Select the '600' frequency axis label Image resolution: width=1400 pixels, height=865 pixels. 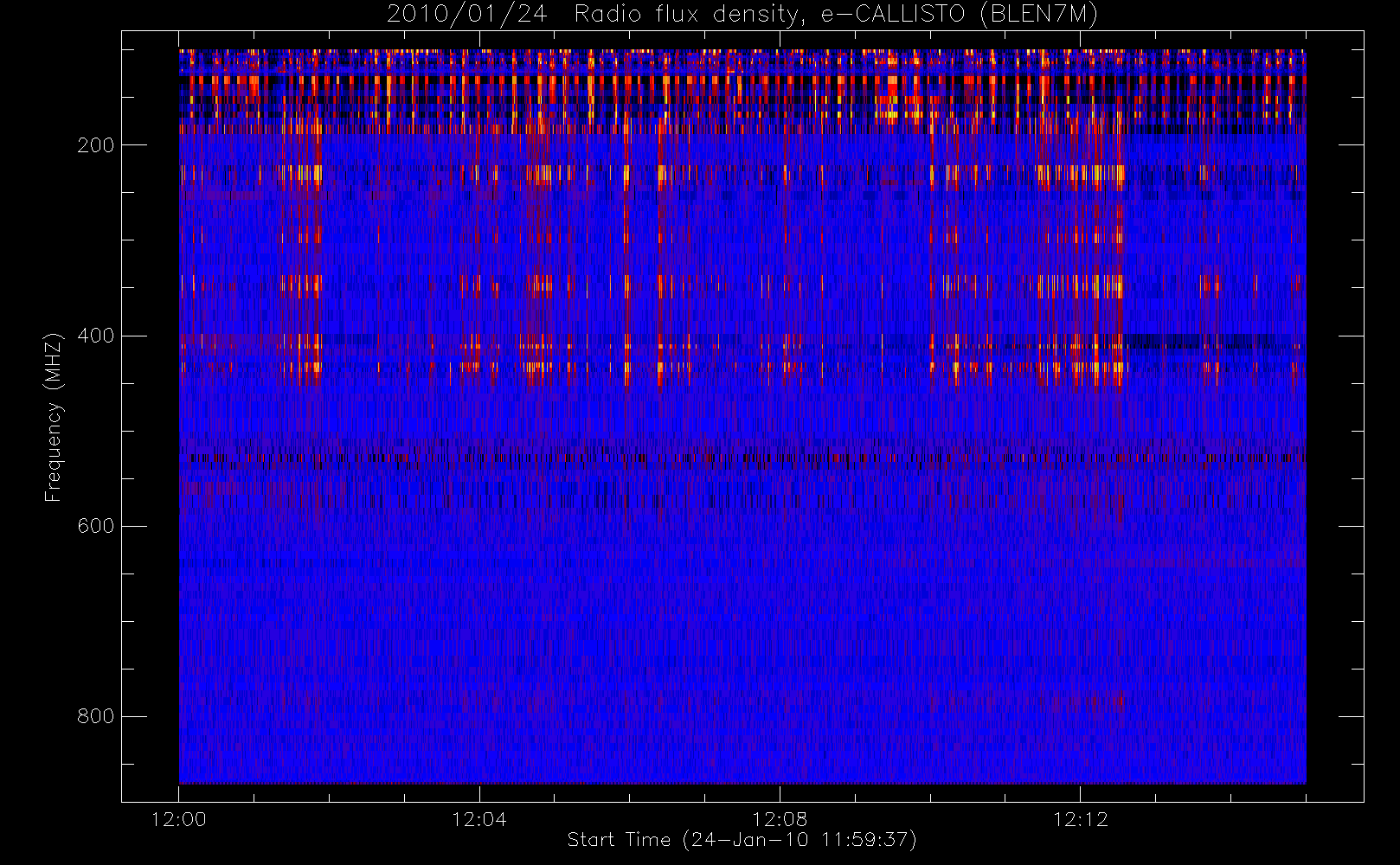click(95, 526)
